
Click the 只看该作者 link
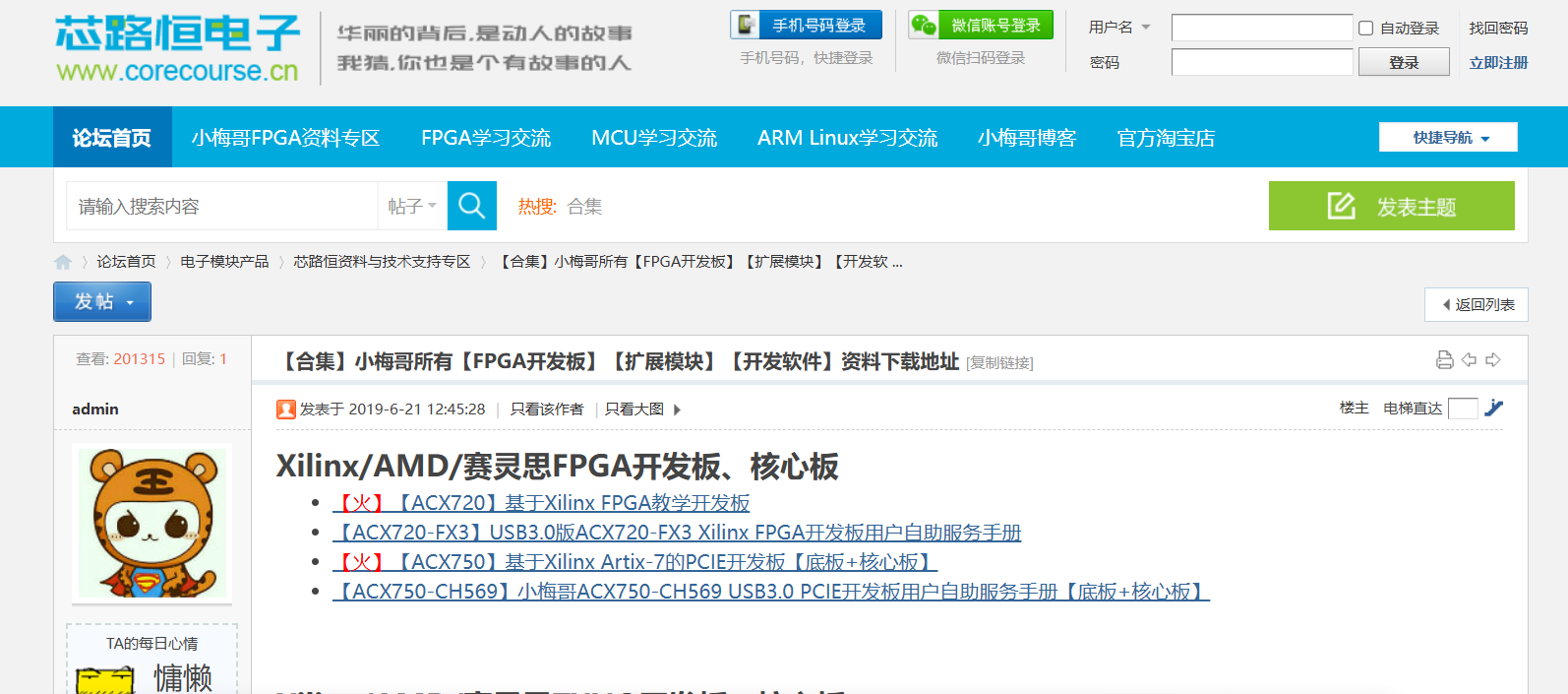tap(547, 410)
